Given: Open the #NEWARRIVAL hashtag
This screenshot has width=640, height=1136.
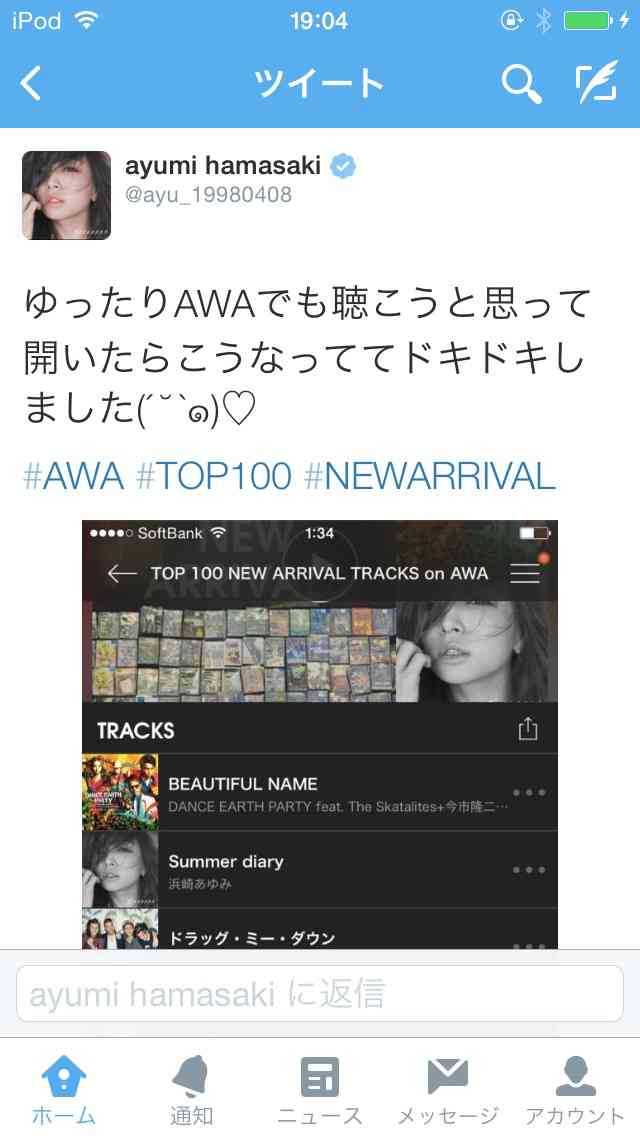Looking at the screenshot, I should 429,476.
